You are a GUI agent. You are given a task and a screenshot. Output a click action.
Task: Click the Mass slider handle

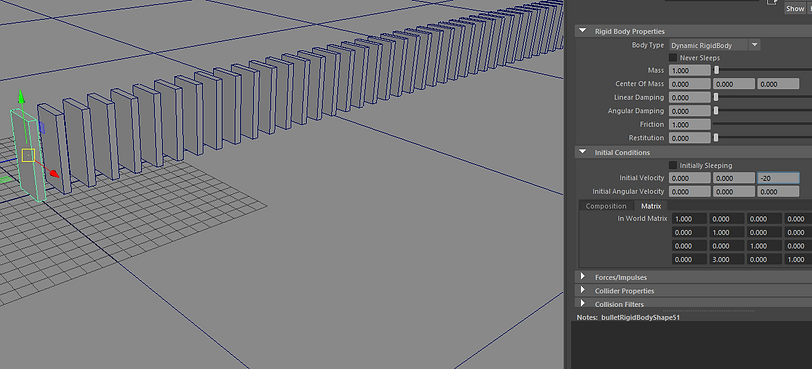[717, 70]
